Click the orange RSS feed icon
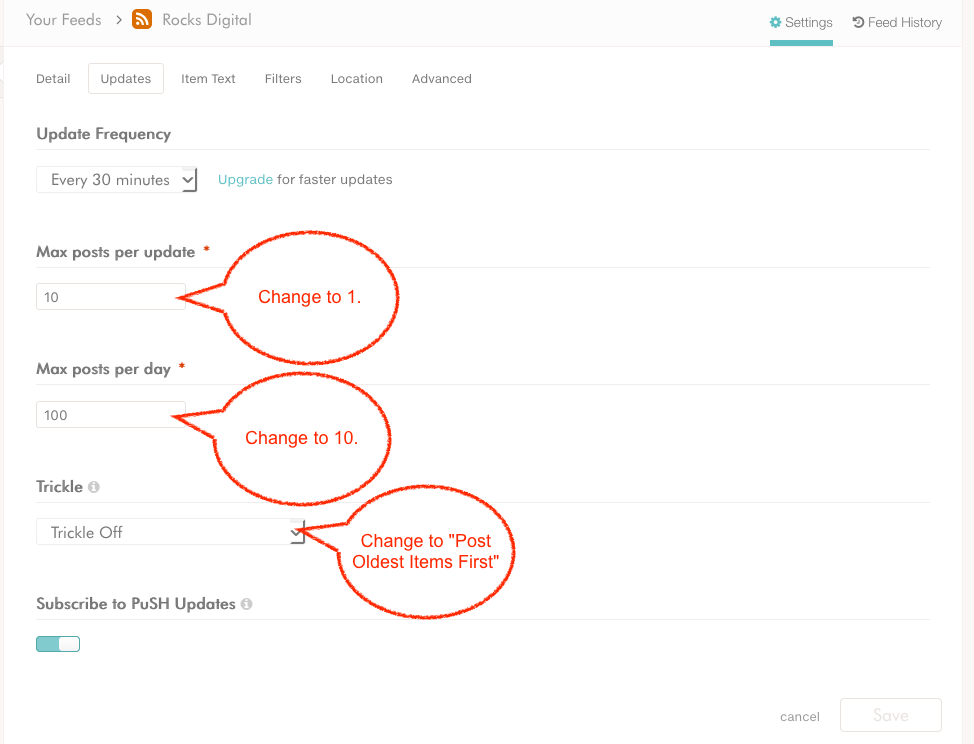 [142, 19]
